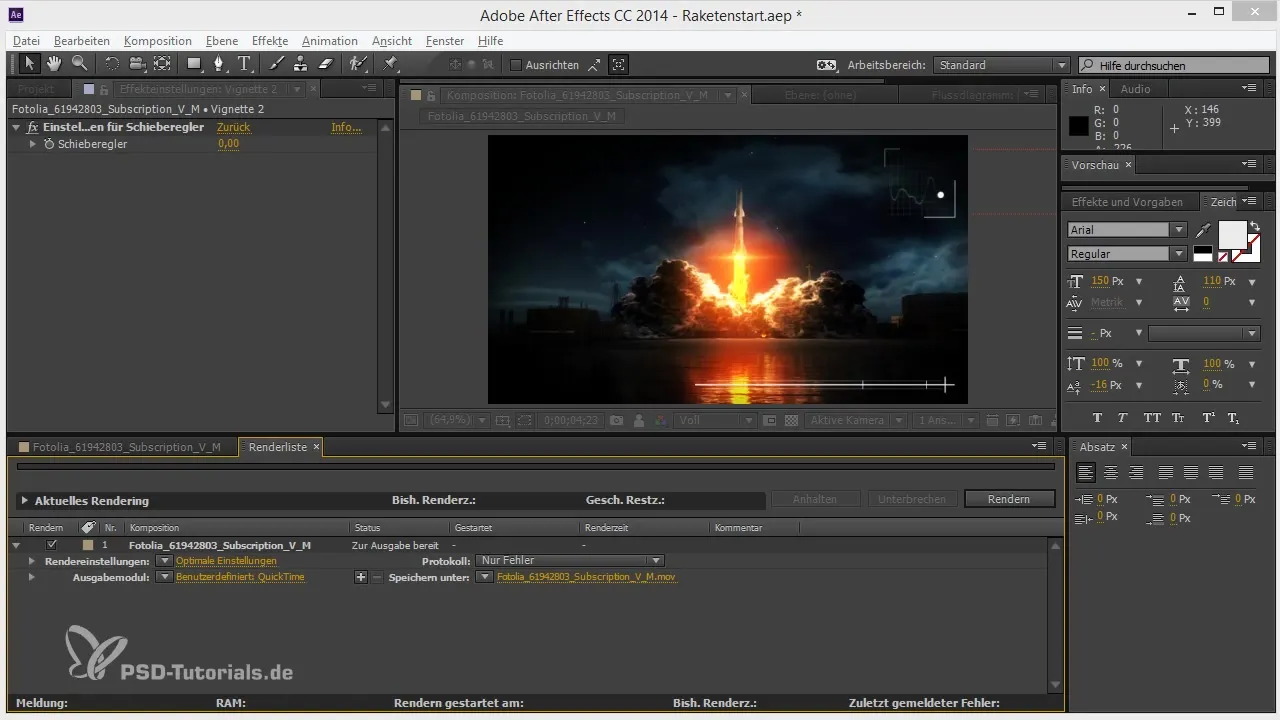The image size is (1280, 720).
Task: Toggle fx switch for Einstellungen für Schieberegler
Action: pyautogui.click(x=33, y=128)
